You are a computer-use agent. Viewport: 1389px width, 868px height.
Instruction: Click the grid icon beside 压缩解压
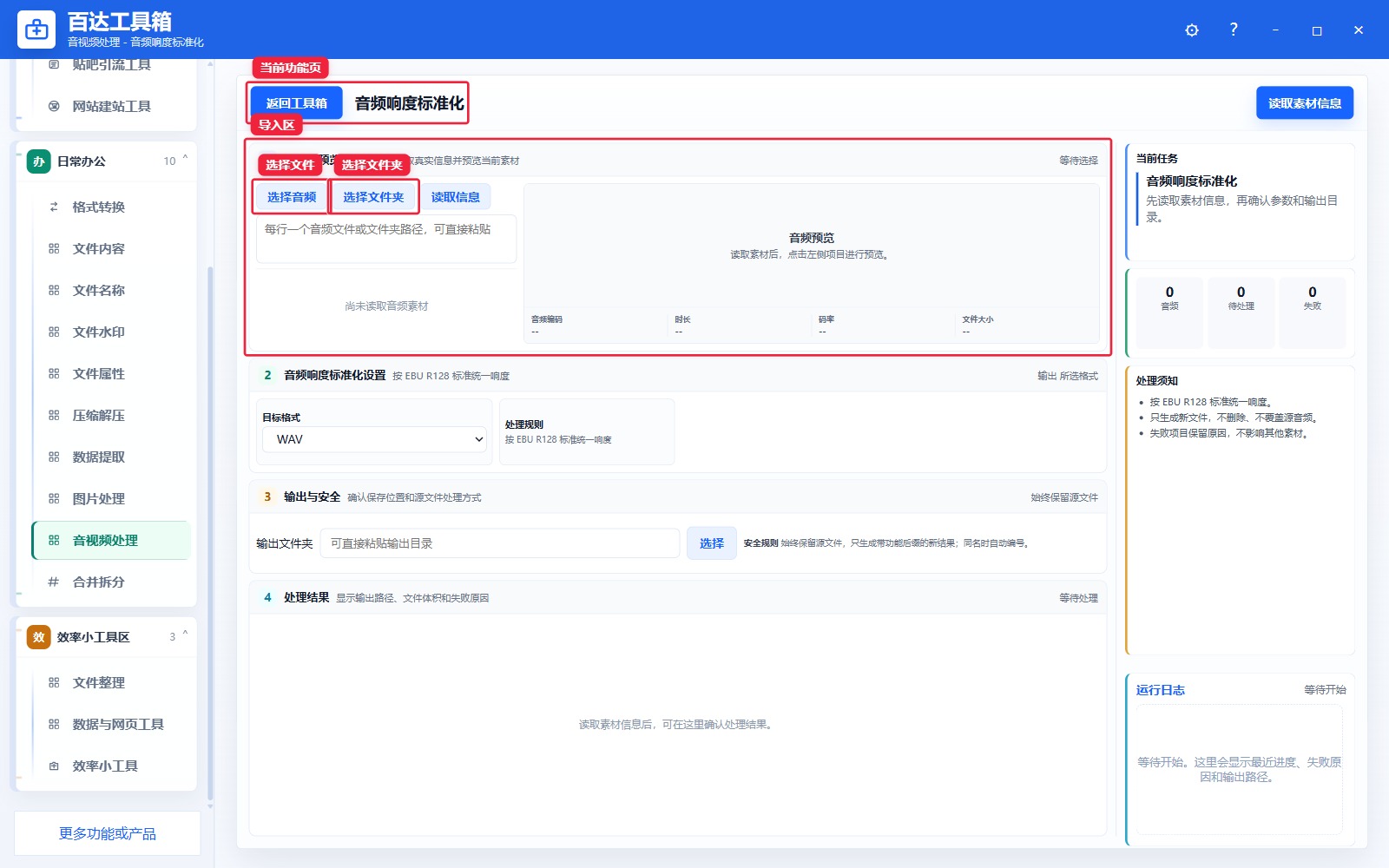click(x=54, y=415)
